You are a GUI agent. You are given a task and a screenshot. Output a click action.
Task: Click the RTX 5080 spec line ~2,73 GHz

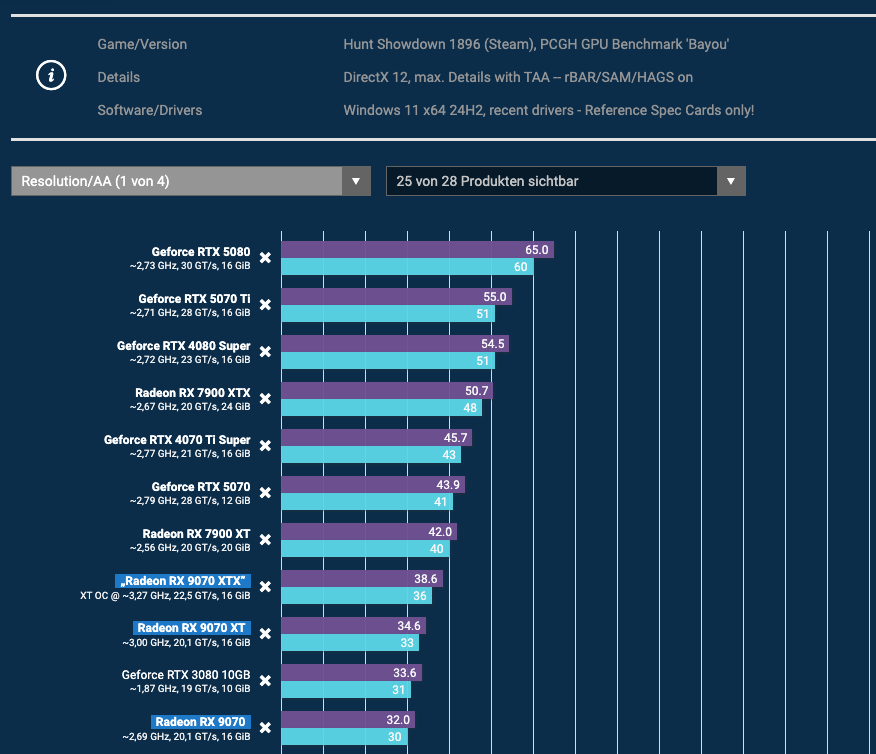pyautogui.click(x=190, y=266)
